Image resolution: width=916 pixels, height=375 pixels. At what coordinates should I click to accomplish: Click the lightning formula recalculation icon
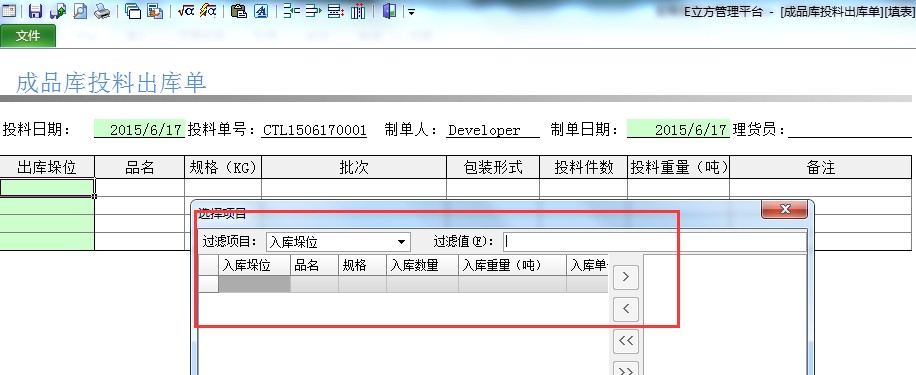click(x=208, y=11)
